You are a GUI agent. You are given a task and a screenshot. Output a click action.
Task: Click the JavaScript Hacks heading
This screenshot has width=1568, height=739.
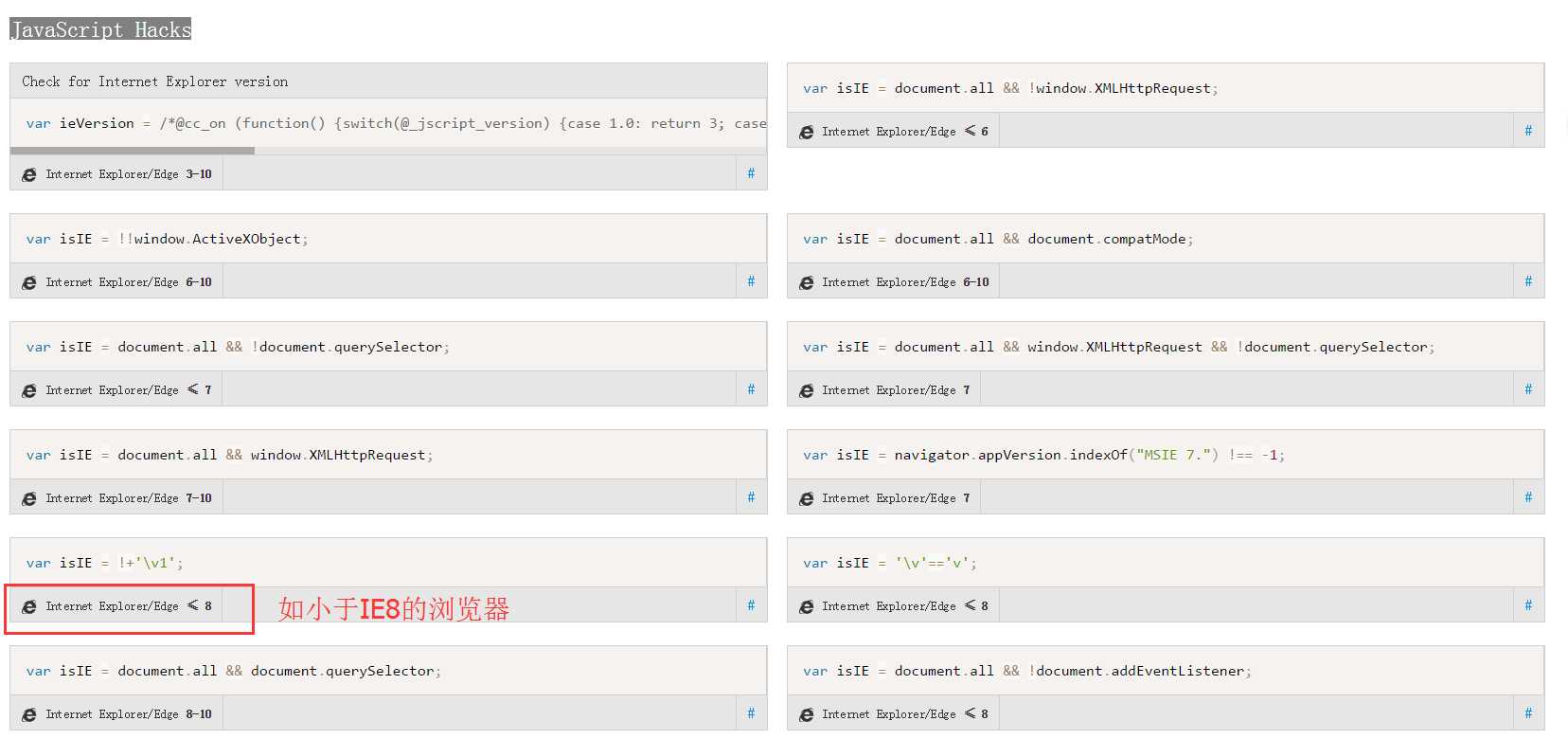click(x=100, y=29)
